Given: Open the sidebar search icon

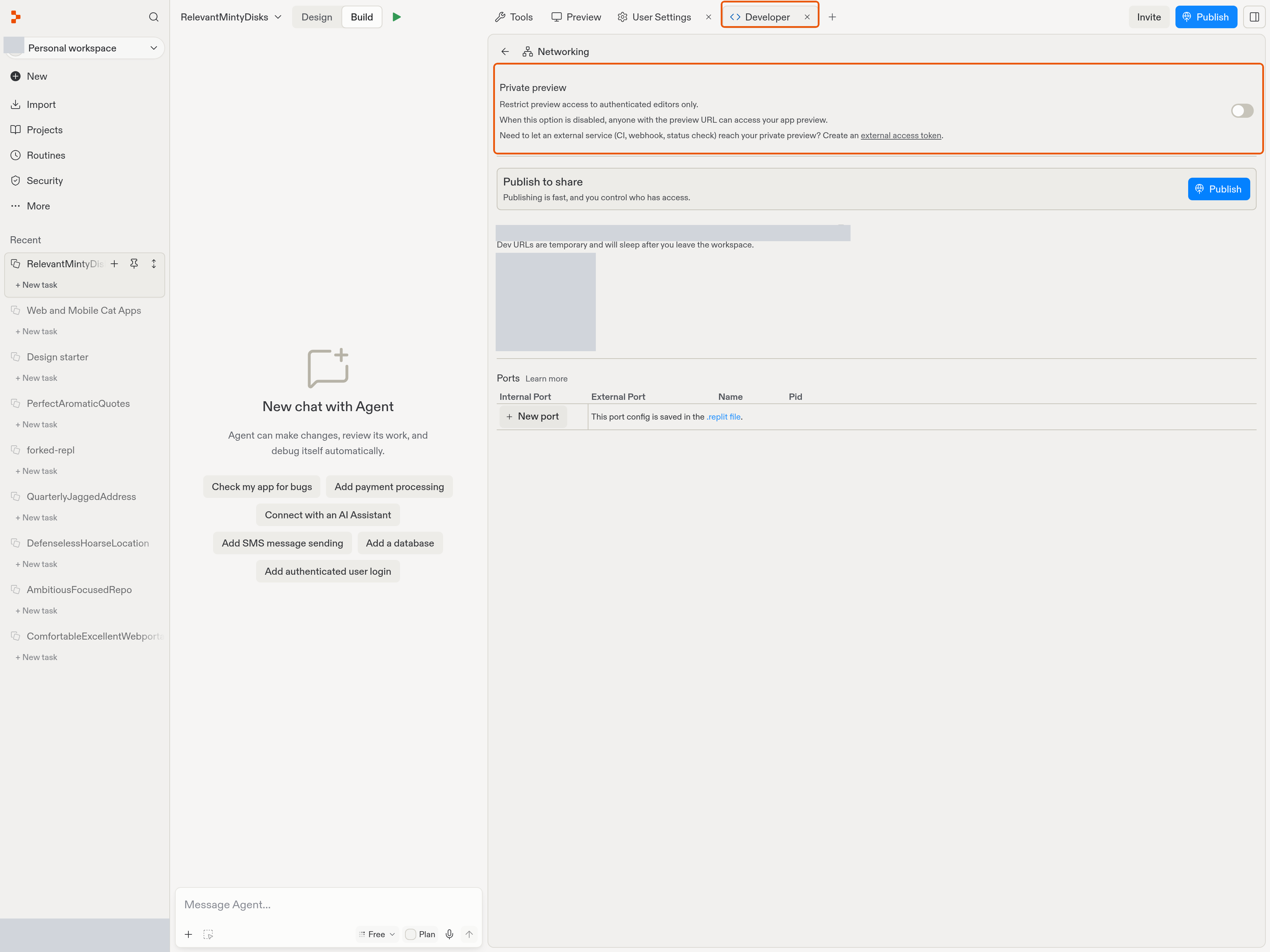Looking at the screenshot, I should click(153, 17).
